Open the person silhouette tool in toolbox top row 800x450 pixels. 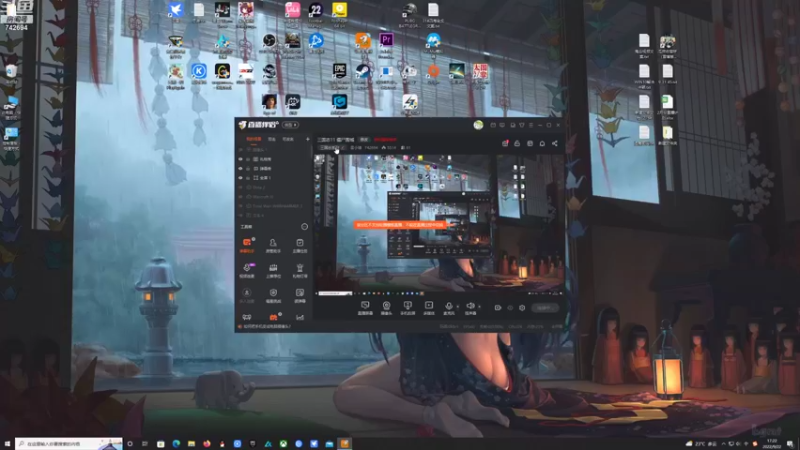pyautogui.click(x=273, y=245)
